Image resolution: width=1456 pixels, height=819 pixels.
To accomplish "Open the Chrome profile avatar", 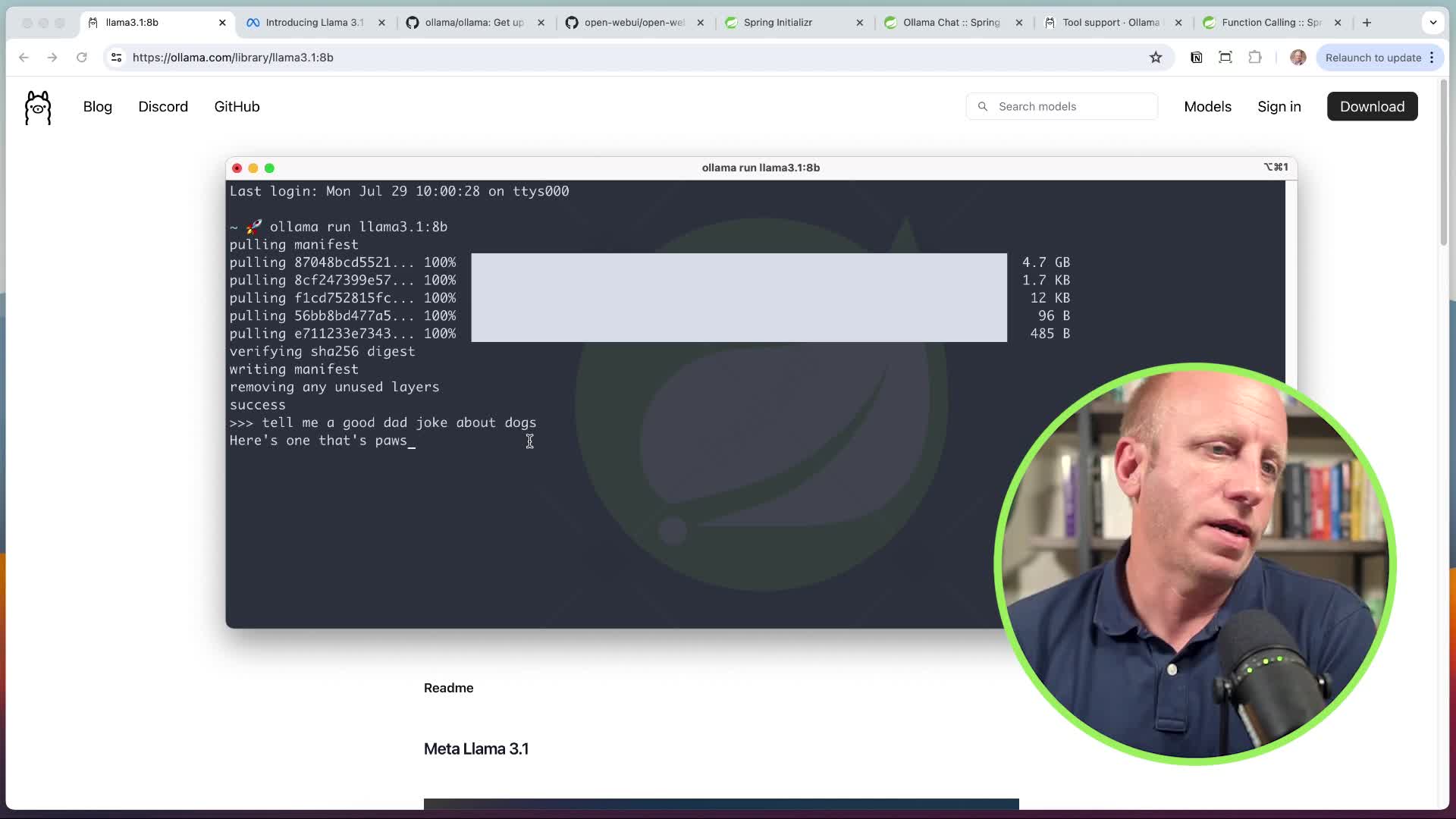I will pyautogui.click(x=1298, y=58).
